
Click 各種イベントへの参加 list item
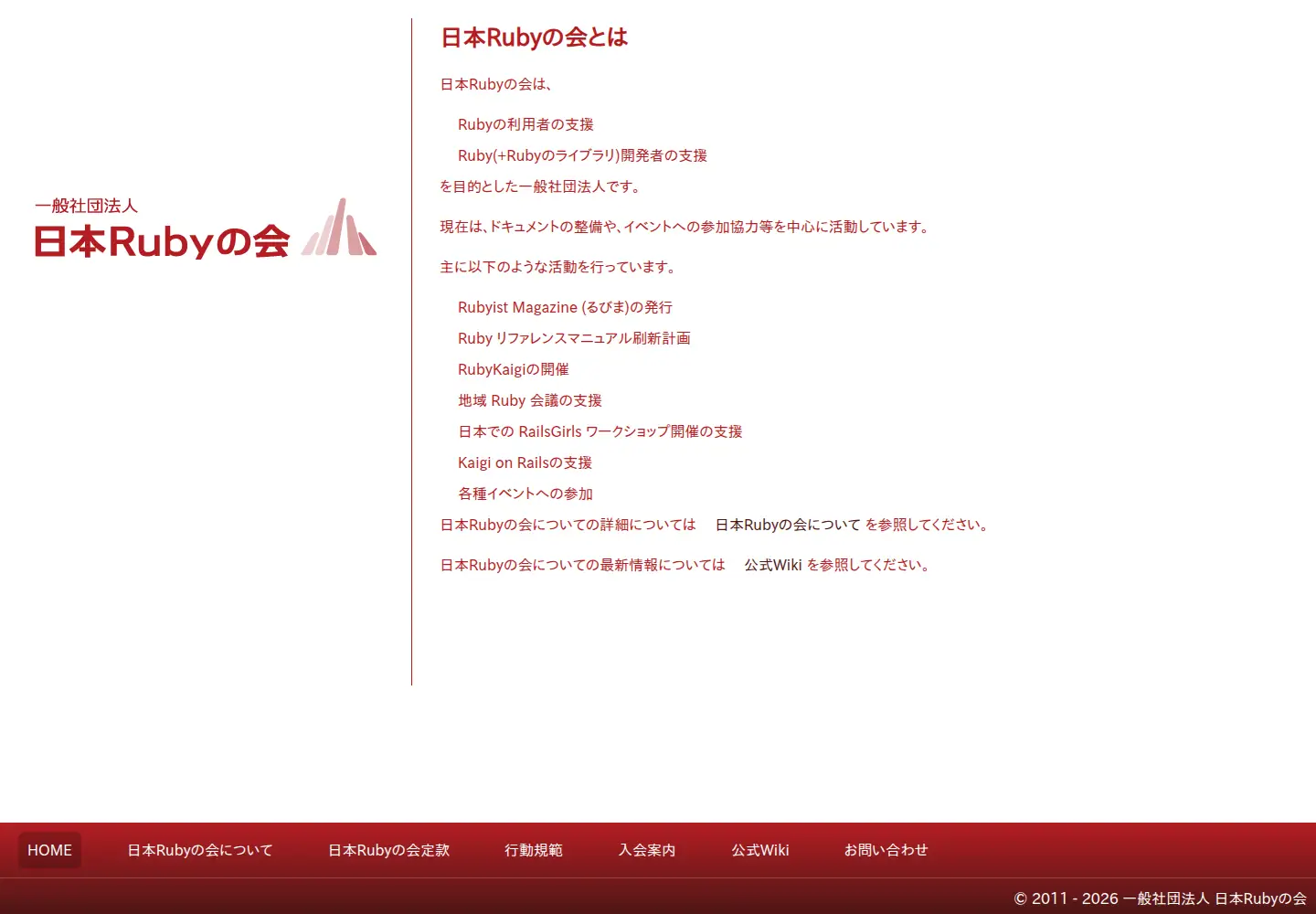(x=525, y=494)
